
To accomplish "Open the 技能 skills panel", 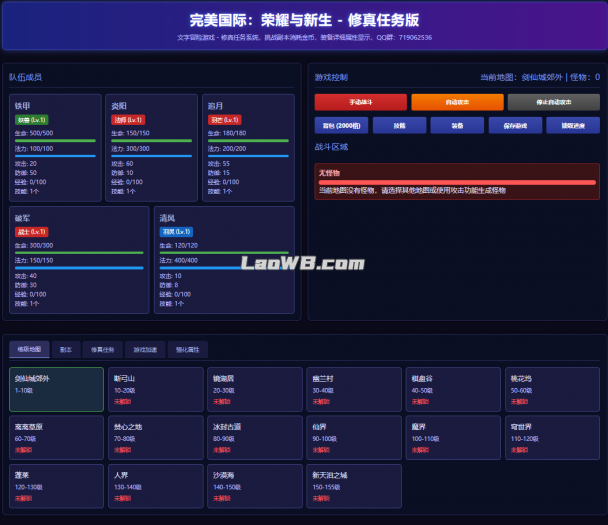I will pyautogui.click(x=399, y=126).
